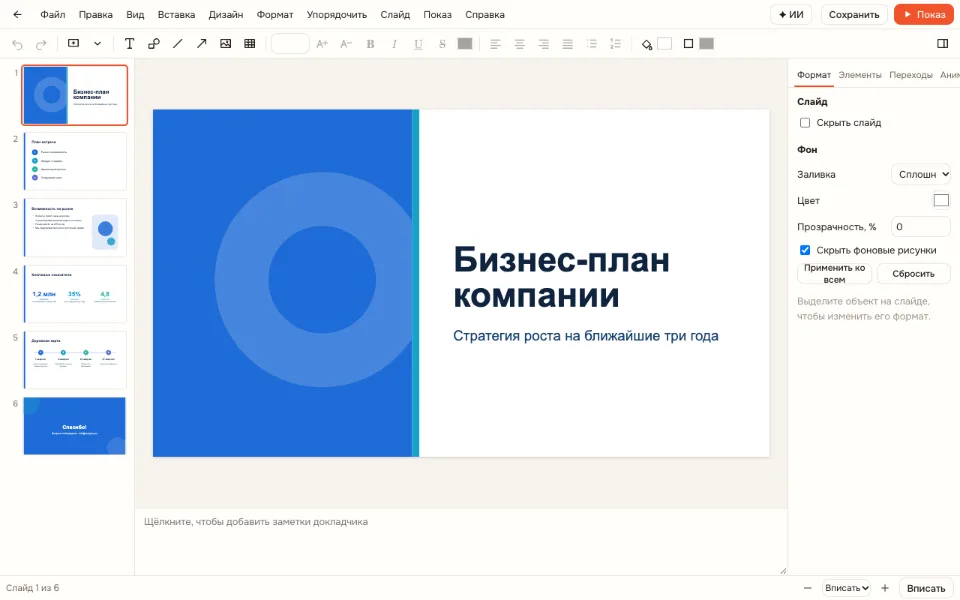Screen dimensions: 960x600
Task: Apply a numbered list
Action: [615, 44]
